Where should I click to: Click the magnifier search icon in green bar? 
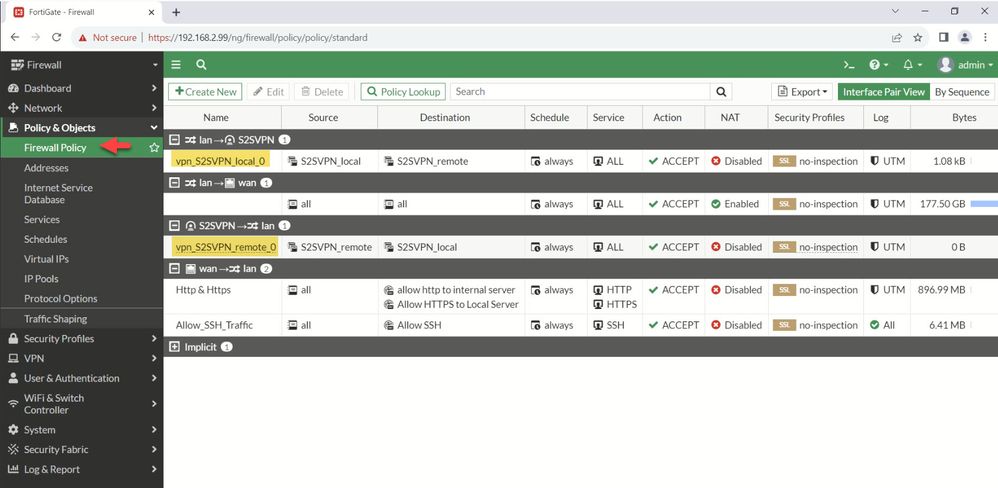(x=201, y=65)
